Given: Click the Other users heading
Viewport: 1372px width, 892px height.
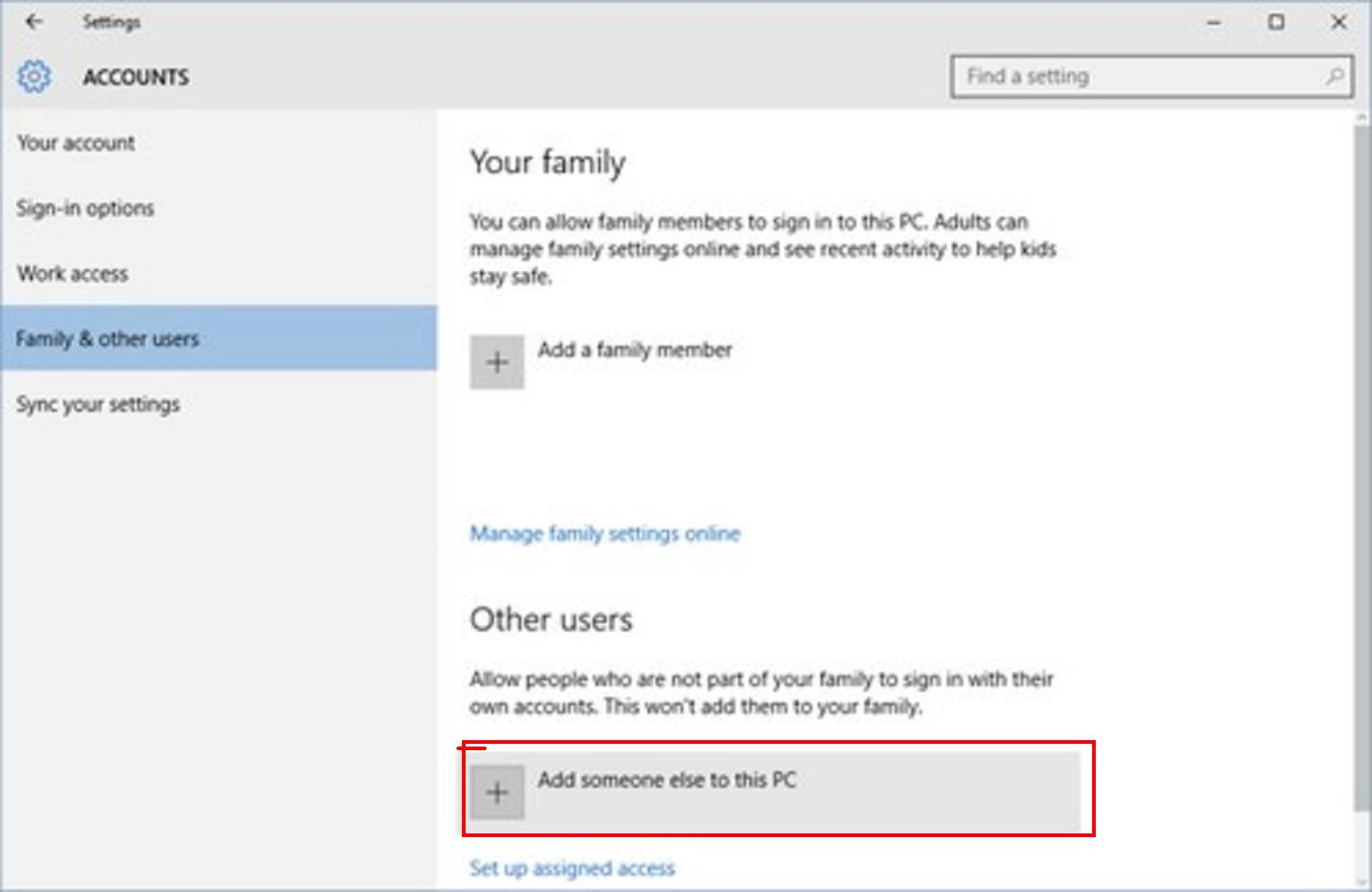Looking at the screenshot, I should click(551, 619).
